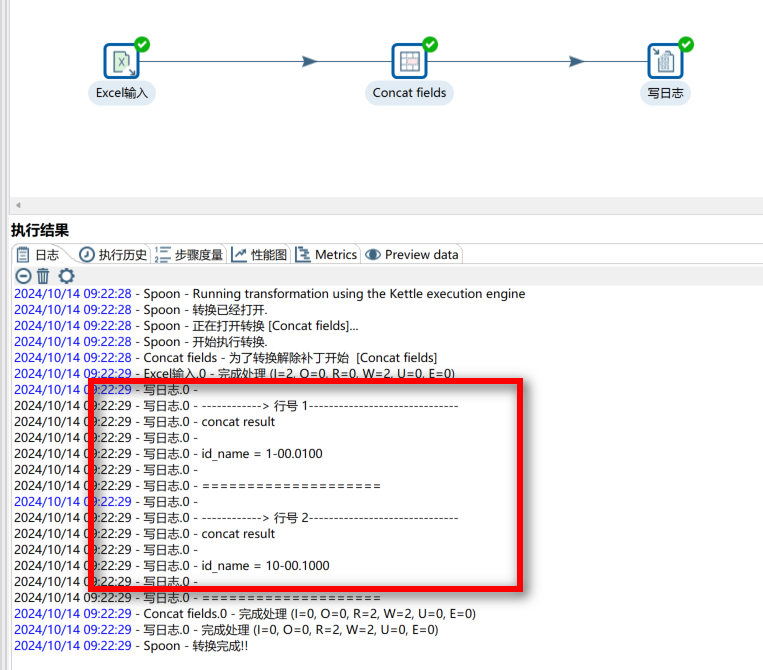Image resolution: width=763 pixels, height=670 pixels.
Task: Click the Excel输入 step icon
Action: [x=122, y=61]
